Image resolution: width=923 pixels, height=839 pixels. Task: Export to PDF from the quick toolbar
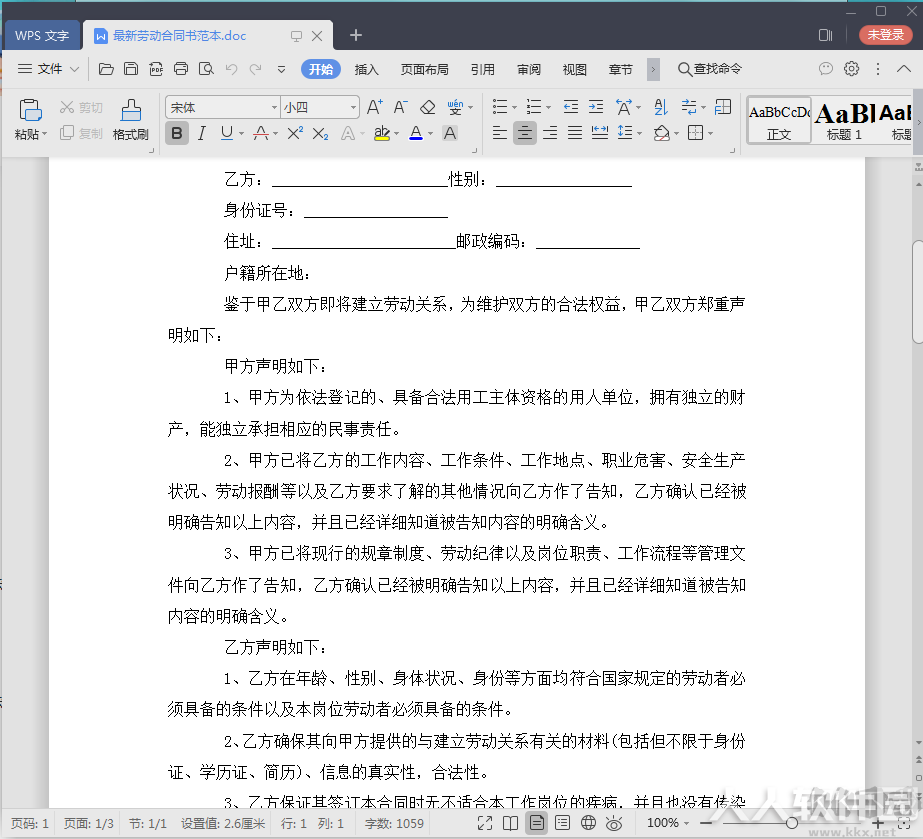tap(156, 69)
